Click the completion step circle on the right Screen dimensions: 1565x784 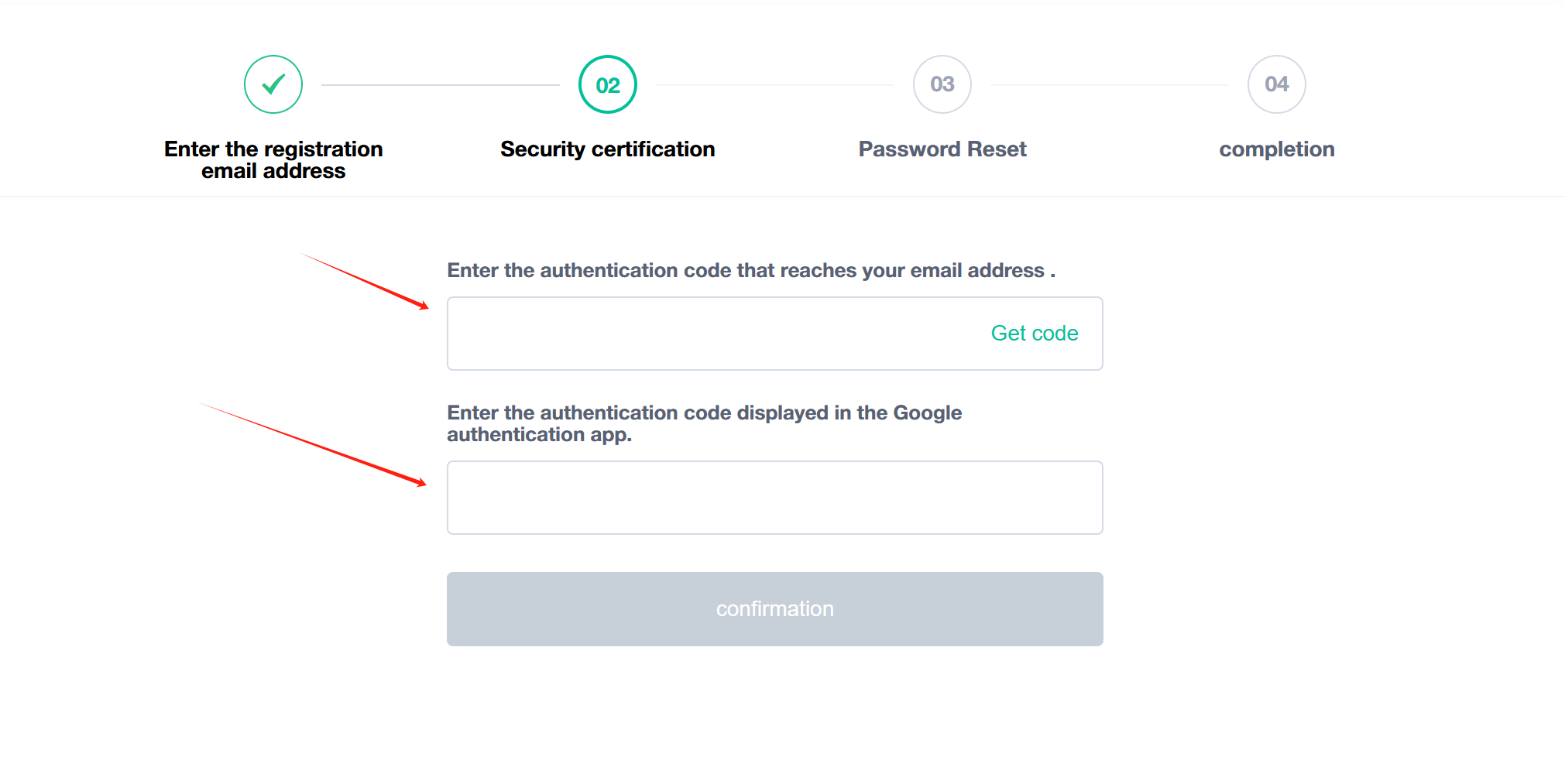1276,84
